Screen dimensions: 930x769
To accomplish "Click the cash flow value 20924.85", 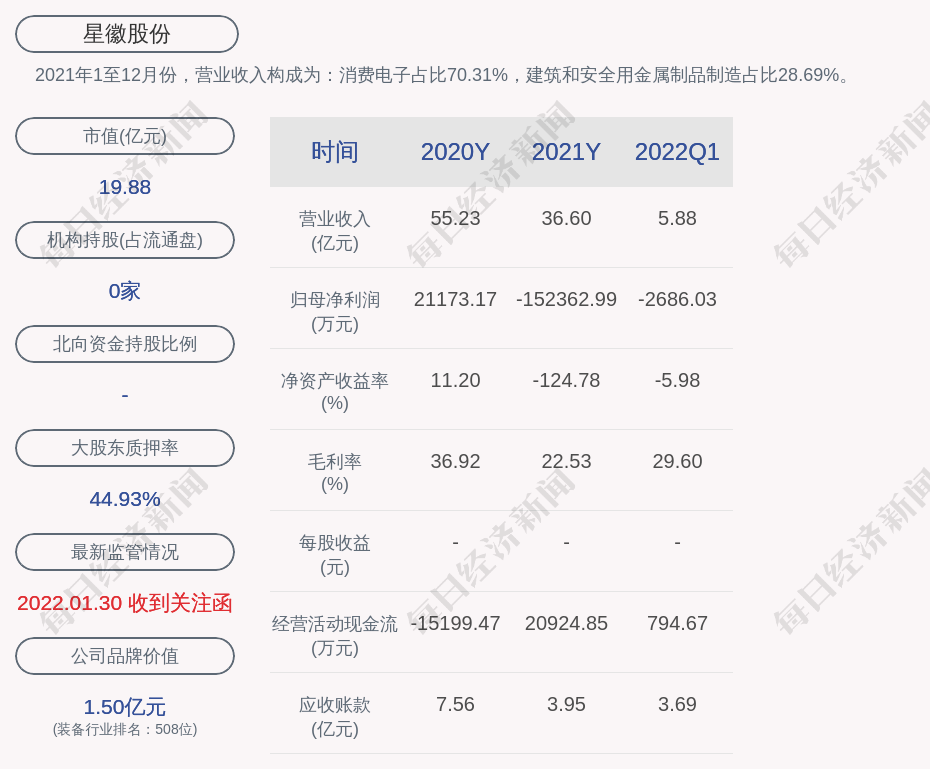I will (566, 623).
